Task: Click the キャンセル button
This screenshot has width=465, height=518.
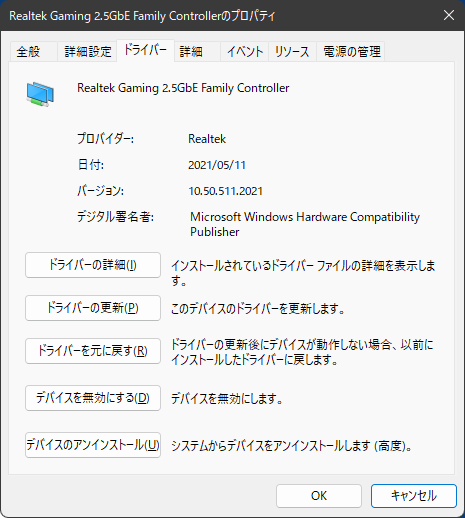Action: point(414,496)
